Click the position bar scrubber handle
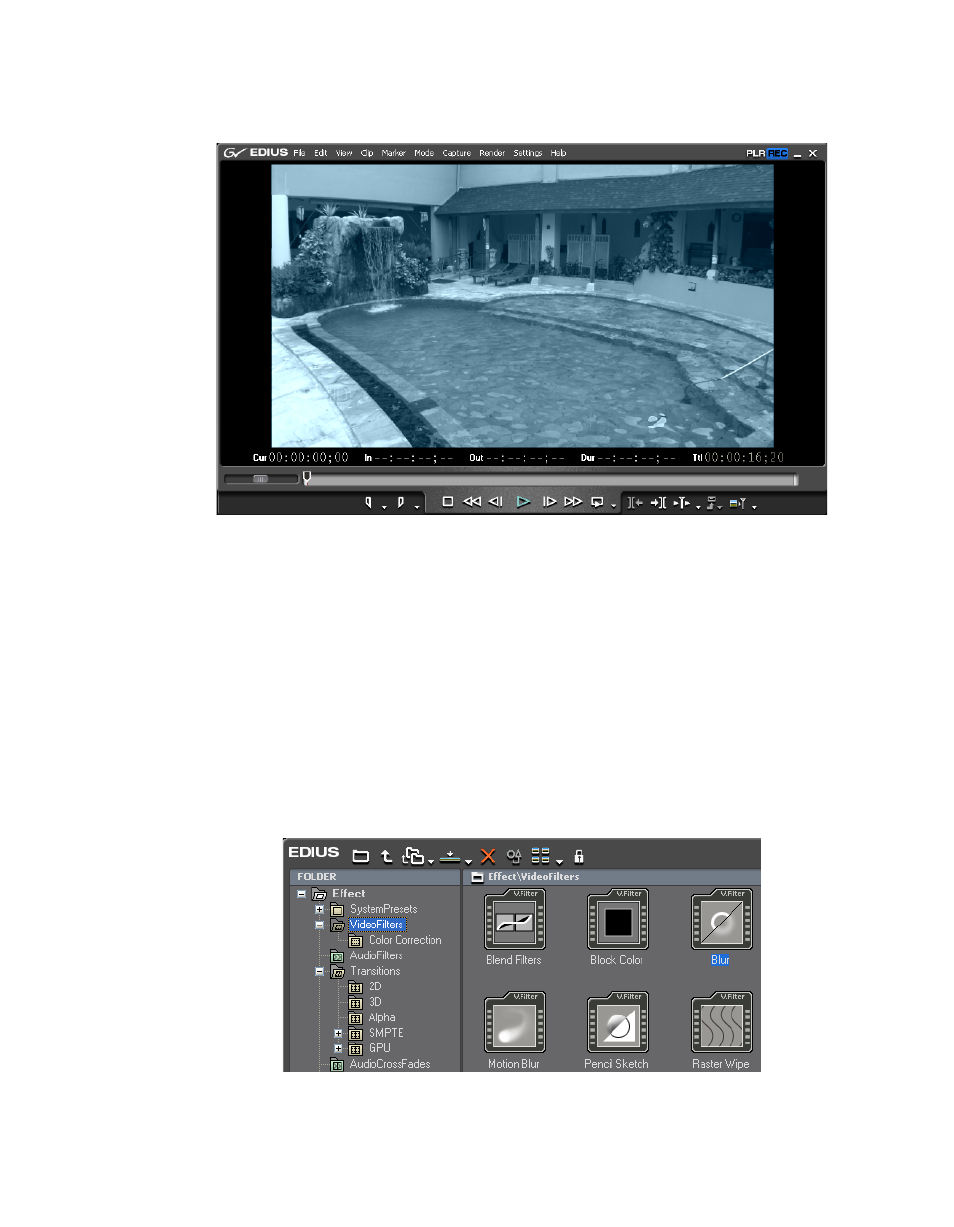The height and width of the screenshot is (1227, 954). pyautogui.click(x=307, y=478)
